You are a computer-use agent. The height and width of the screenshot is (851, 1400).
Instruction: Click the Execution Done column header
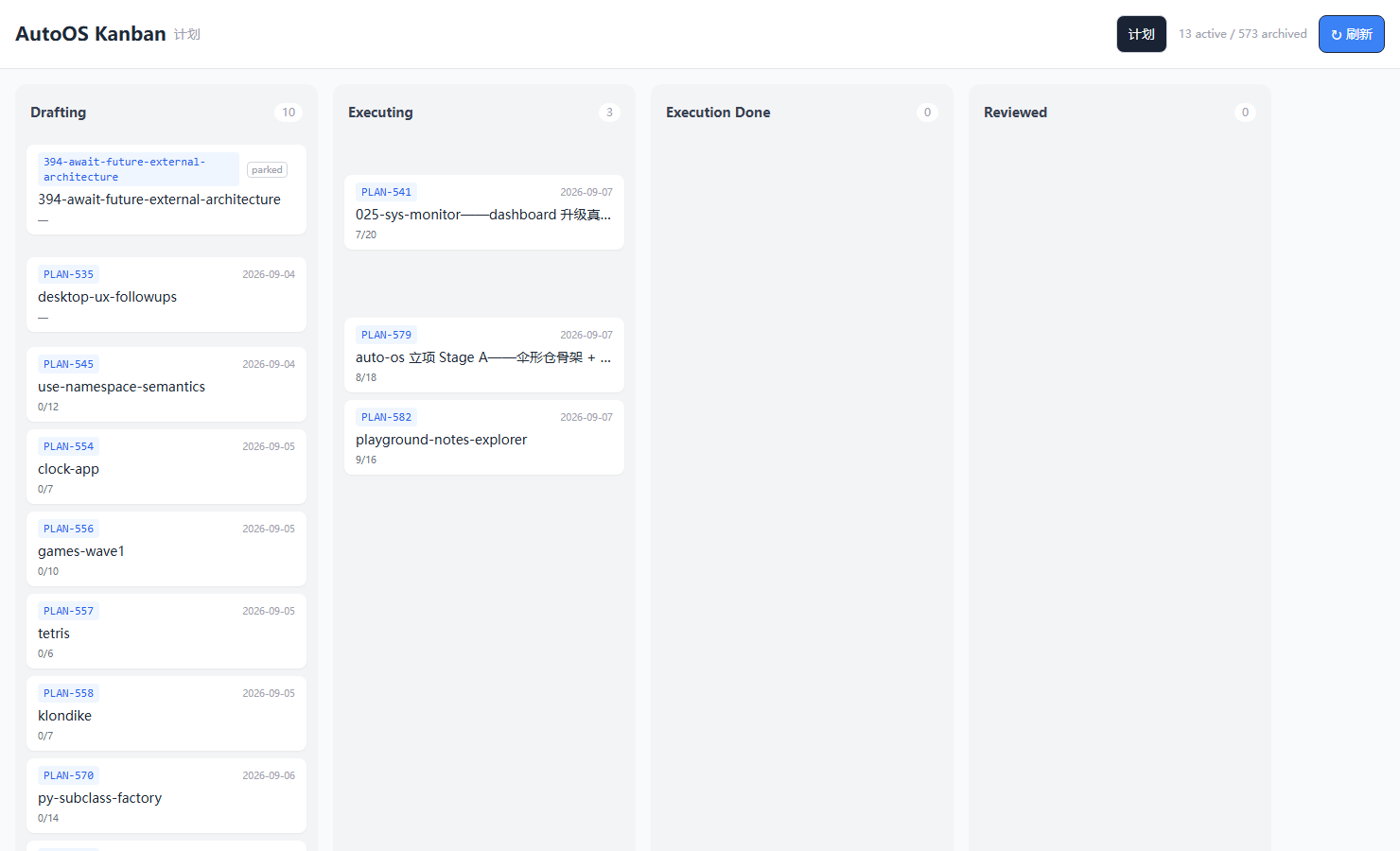(x=718, y=113)
